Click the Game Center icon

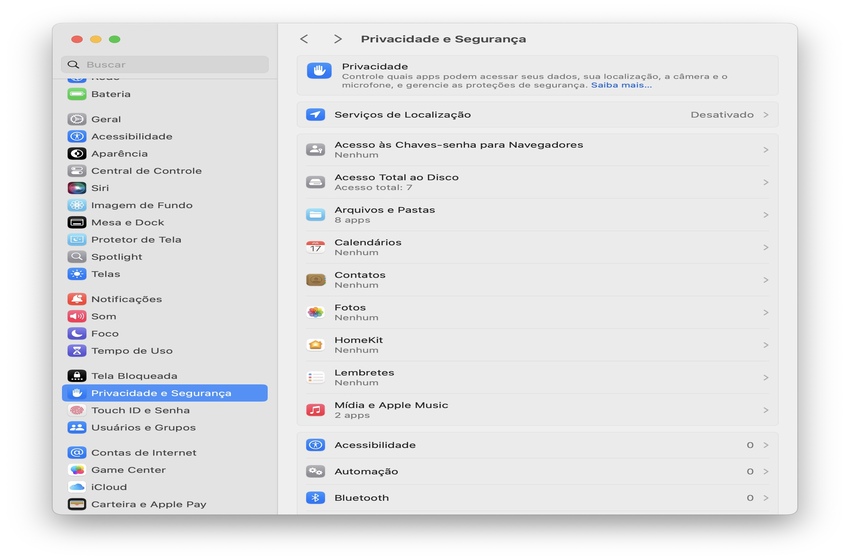pos(76,469)
